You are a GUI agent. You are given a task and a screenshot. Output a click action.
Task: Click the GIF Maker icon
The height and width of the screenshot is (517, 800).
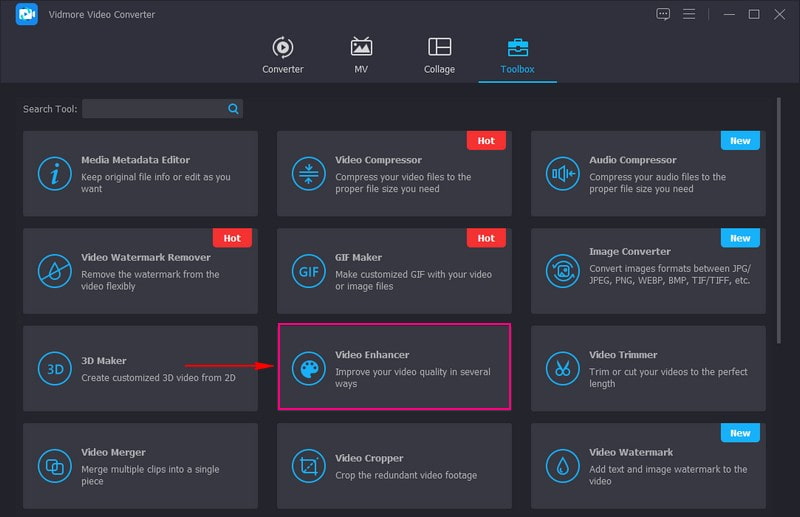(x=308, y=271)
